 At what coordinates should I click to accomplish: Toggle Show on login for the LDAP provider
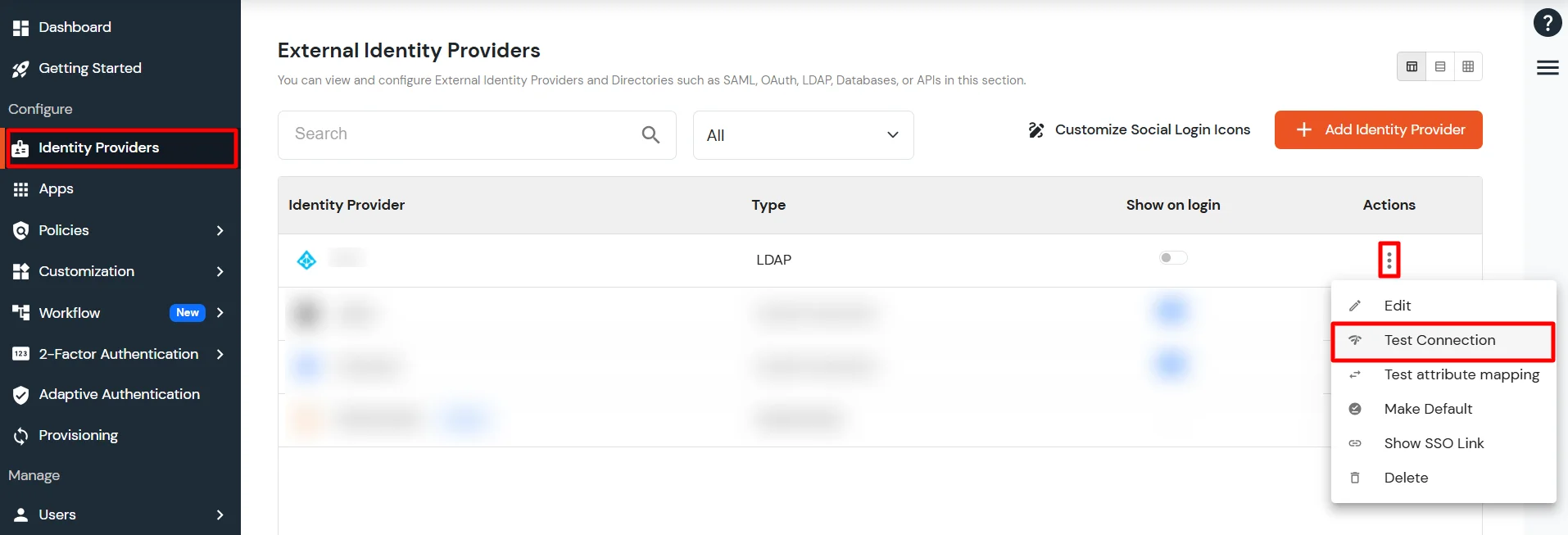(1172, 257)
